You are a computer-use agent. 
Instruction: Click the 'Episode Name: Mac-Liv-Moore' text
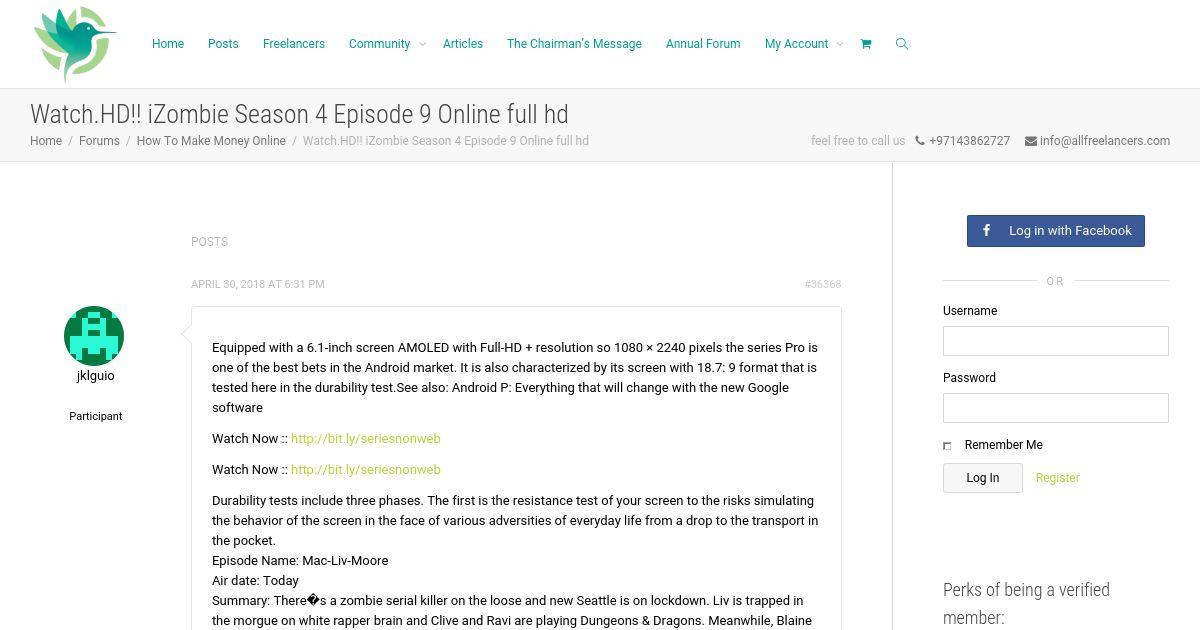[300, 561]
